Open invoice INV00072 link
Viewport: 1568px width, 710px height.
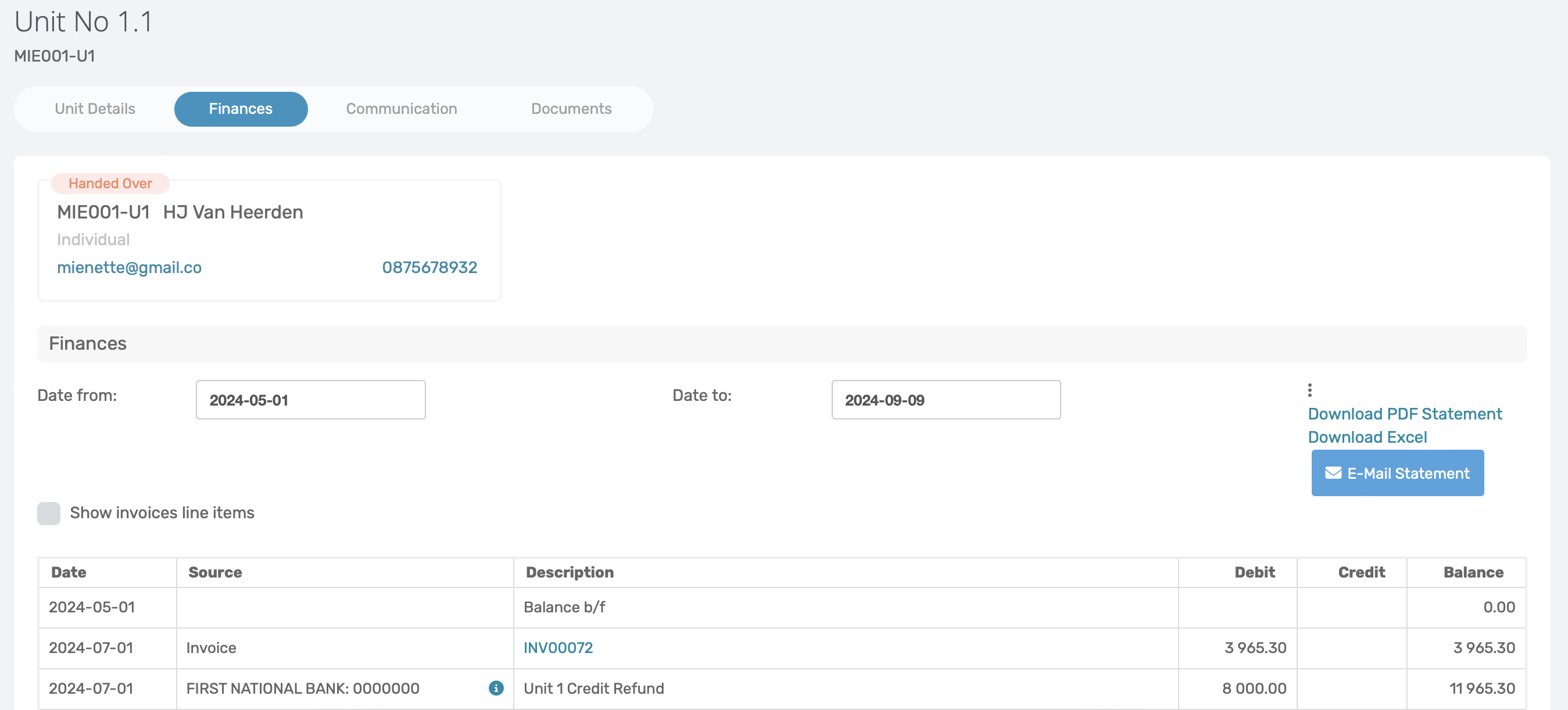[557, 647]
